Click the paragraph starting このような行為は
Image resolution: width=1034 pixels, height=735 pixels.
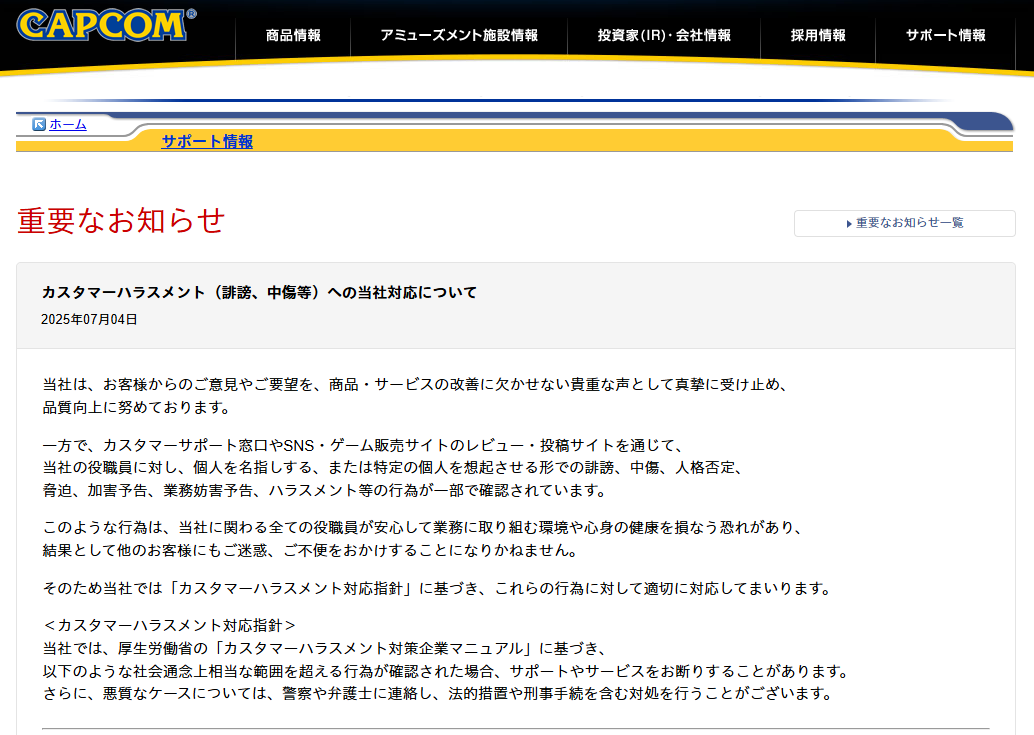click(423, 539)
